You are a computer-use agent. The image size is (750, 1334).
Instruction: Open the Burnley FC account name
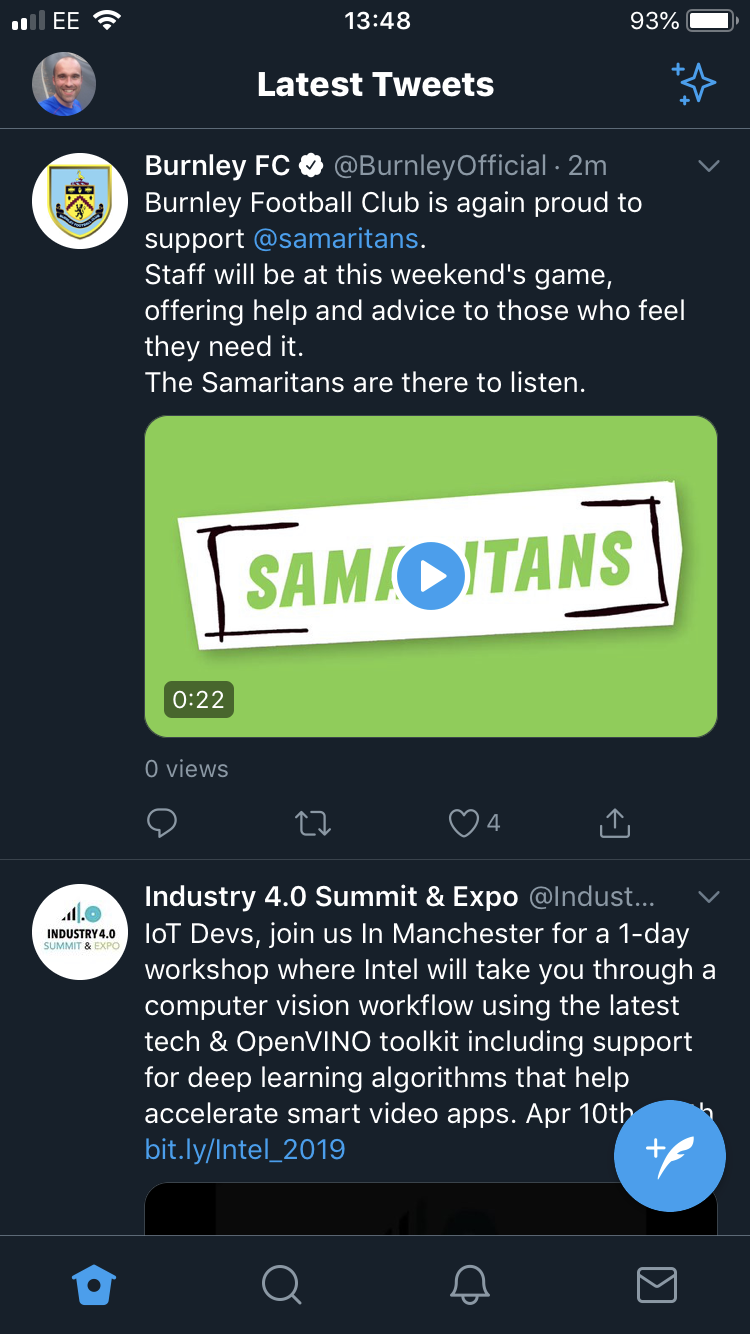217,166
